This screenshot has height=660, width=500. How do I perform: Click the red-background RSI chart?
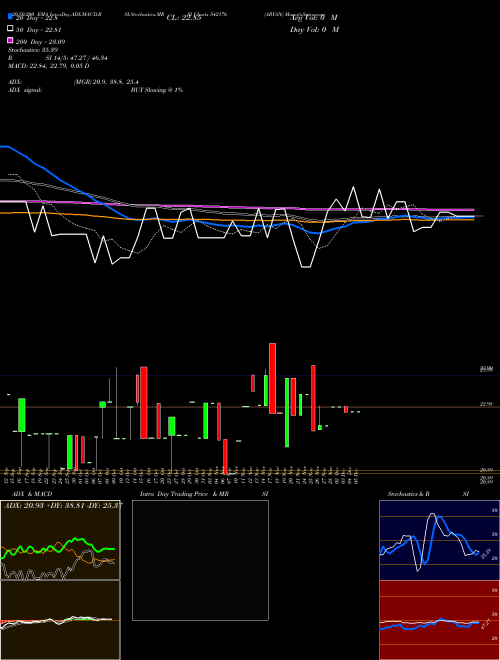tap(439, 620)
